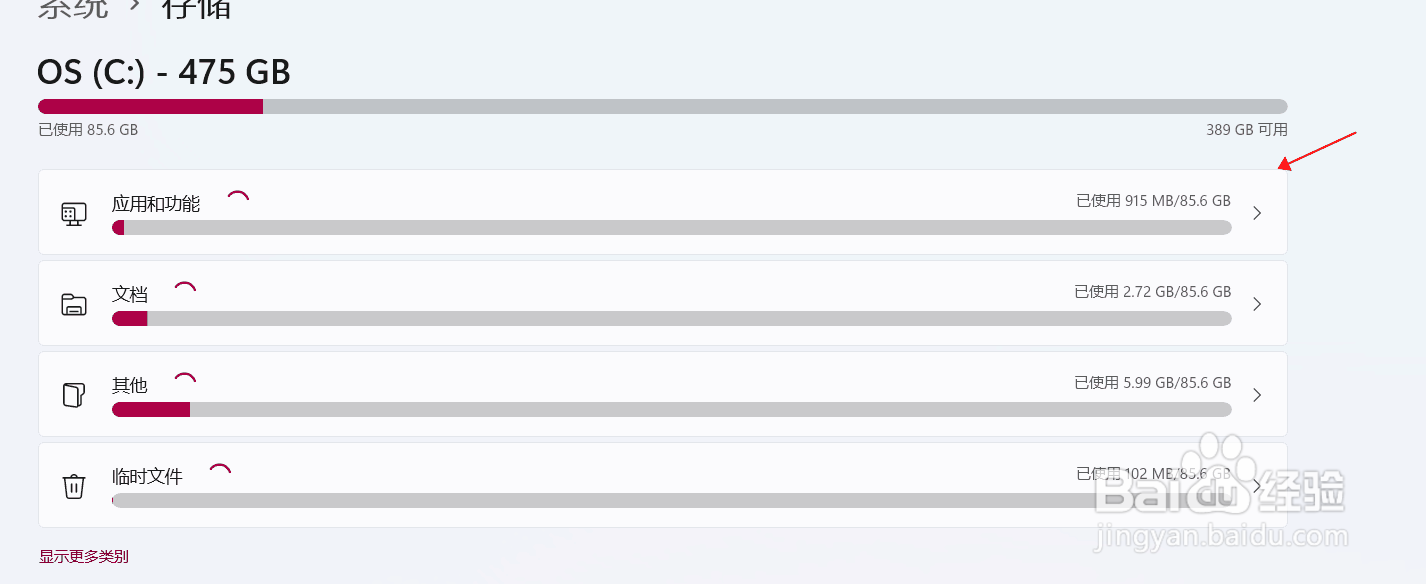Viewport: 1426px width, 584px height.
Task: Click the Apps and features monitor icon
Action: (x=73, y=213)
